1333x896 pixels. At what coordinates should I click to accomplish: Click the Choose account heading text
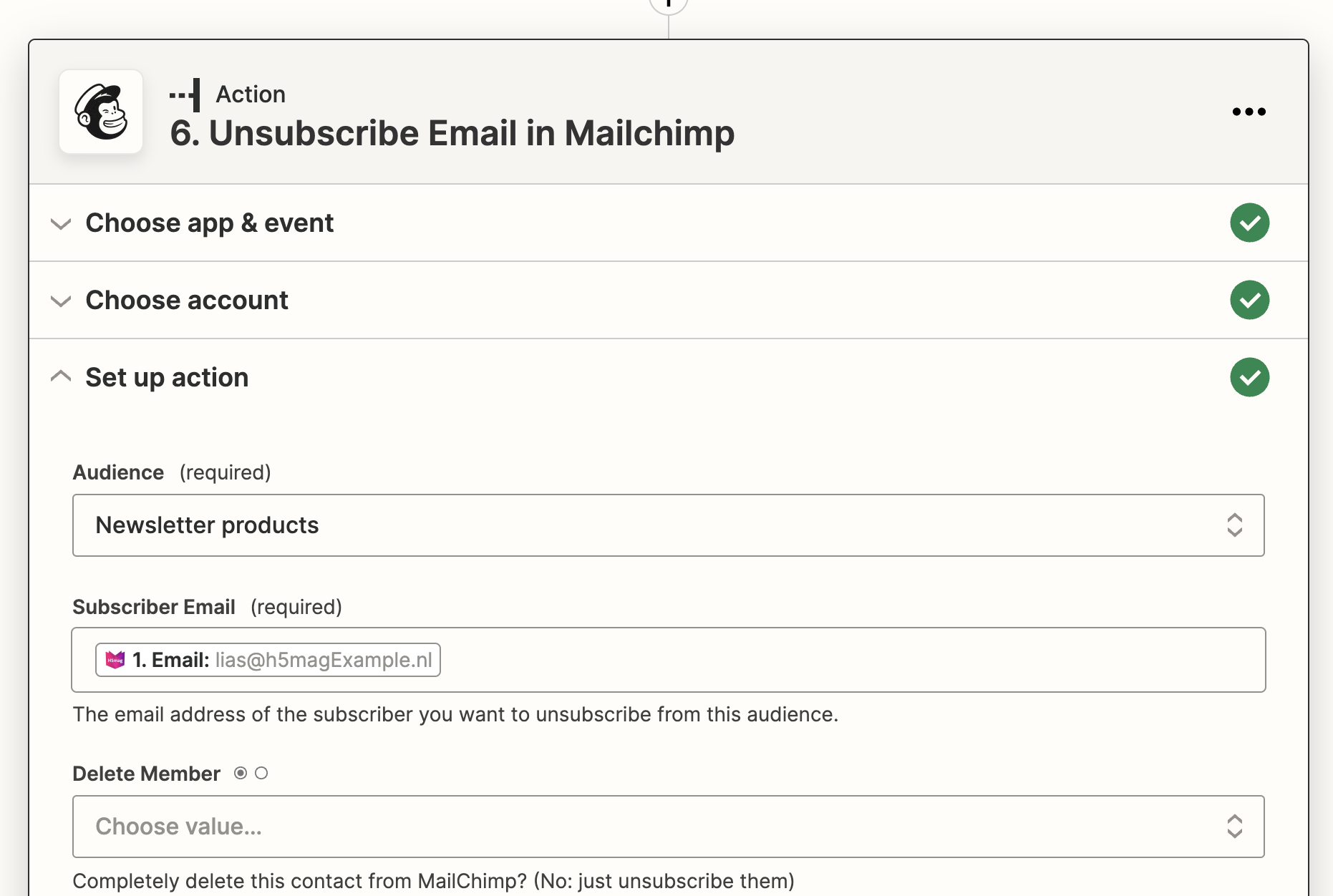coord(187,301)
